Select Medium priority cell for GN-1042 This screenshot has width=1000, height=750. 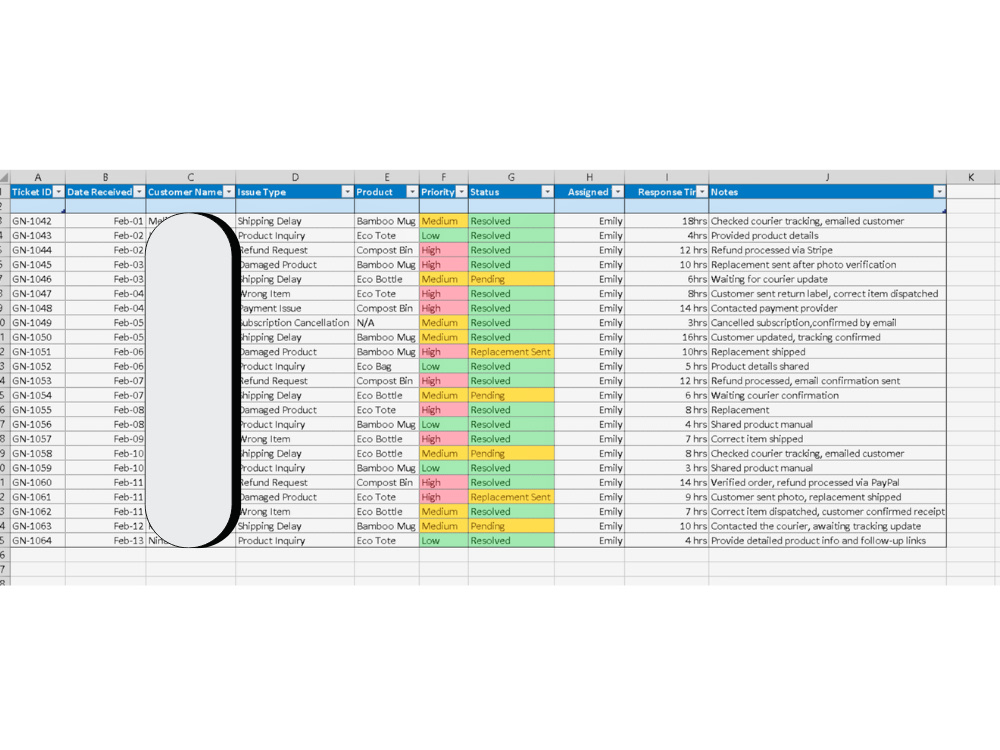444,221
